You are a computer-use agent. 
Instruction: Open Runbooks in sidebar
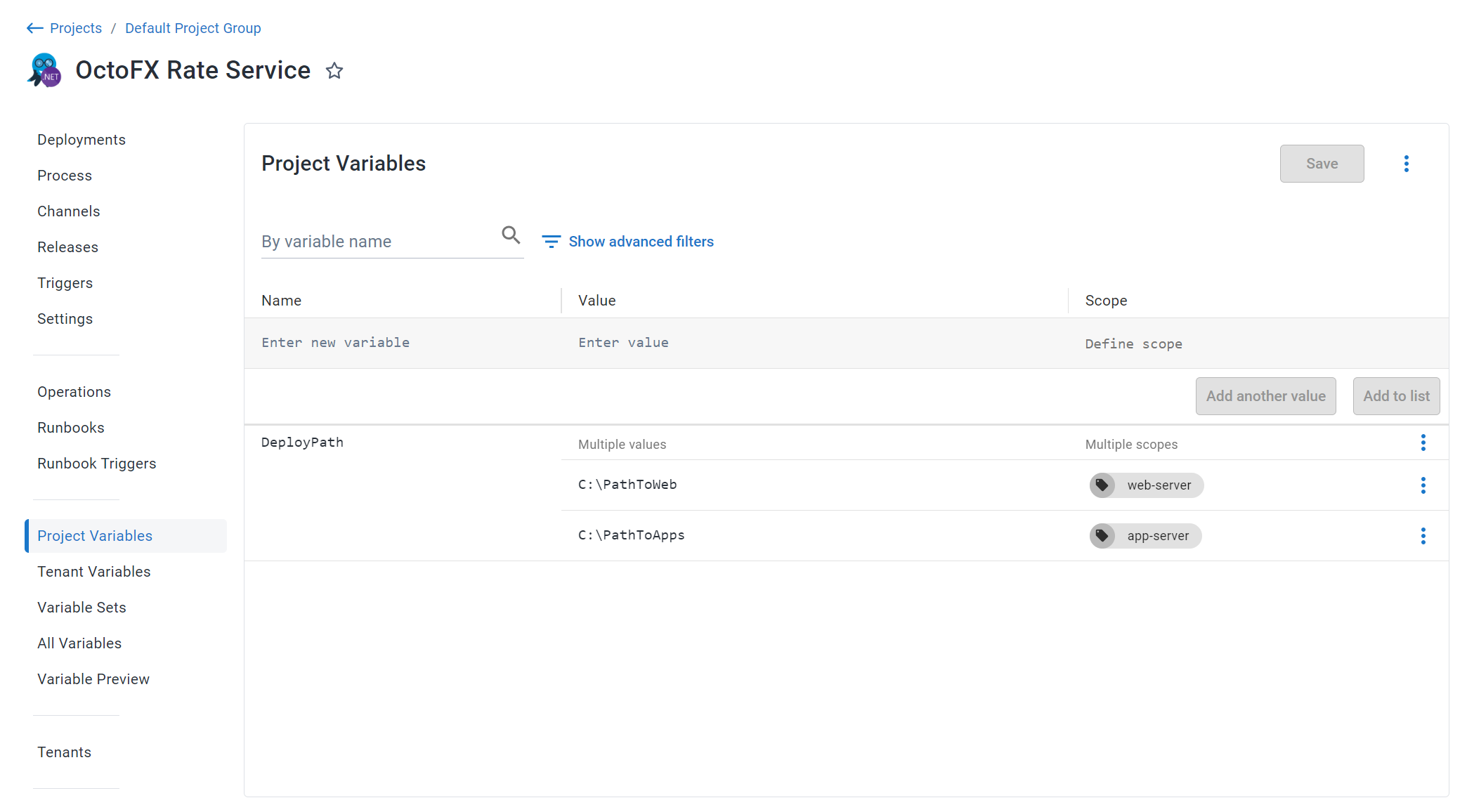coord(71,428)
